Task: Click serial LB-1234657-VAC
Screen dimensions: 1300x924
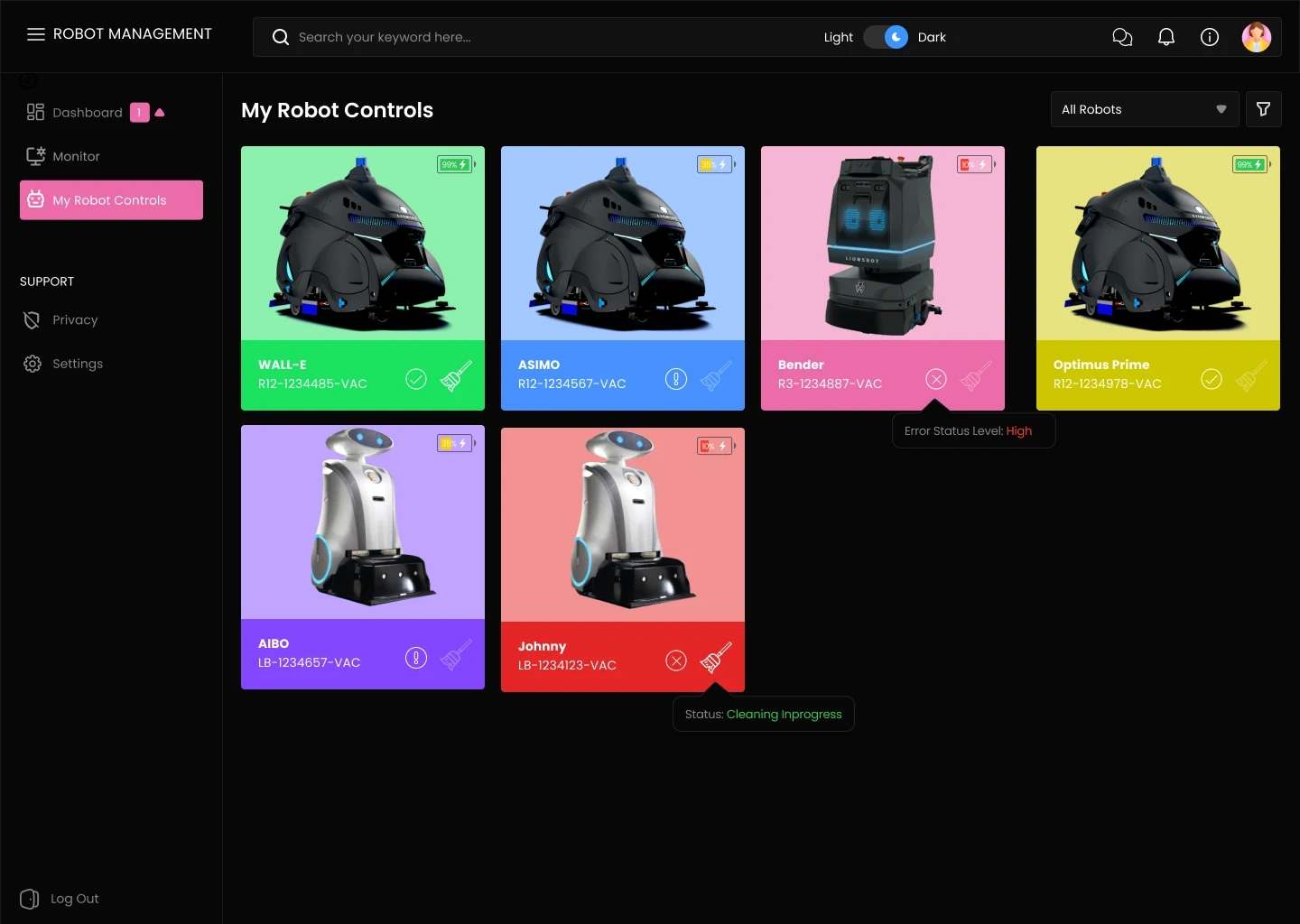Action: coord(310,662)
